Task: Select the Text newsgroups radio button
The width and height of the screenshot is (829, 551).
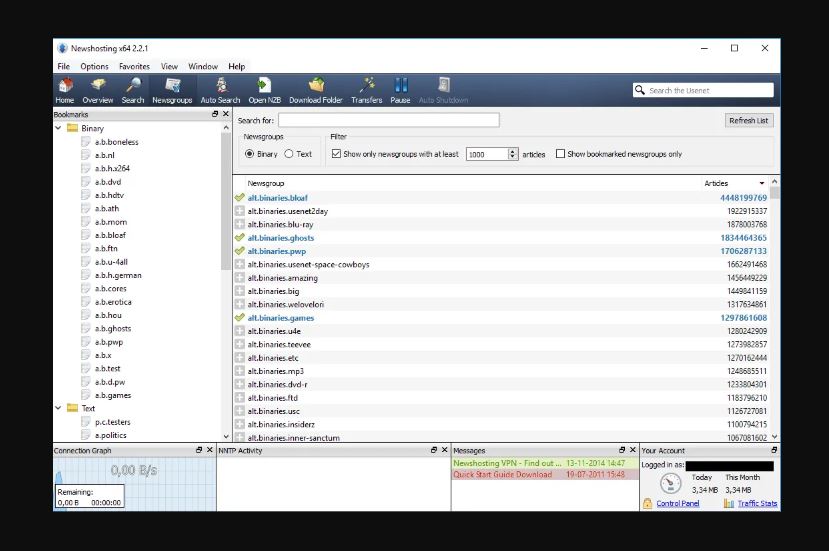Action: click(289, 154)
